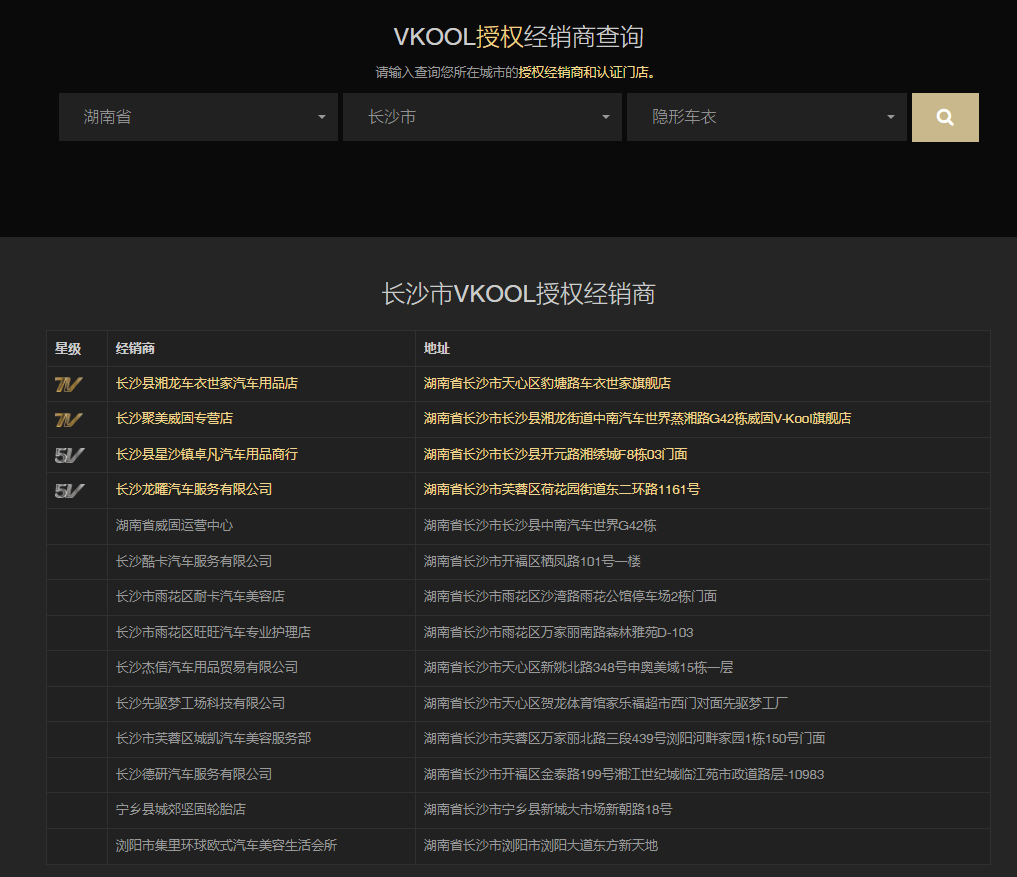The height and width of the screenshot is (877, 1017).
Task: Open dealer 长沙酷卡汽车服务有限公司
Action: [193, 561]
